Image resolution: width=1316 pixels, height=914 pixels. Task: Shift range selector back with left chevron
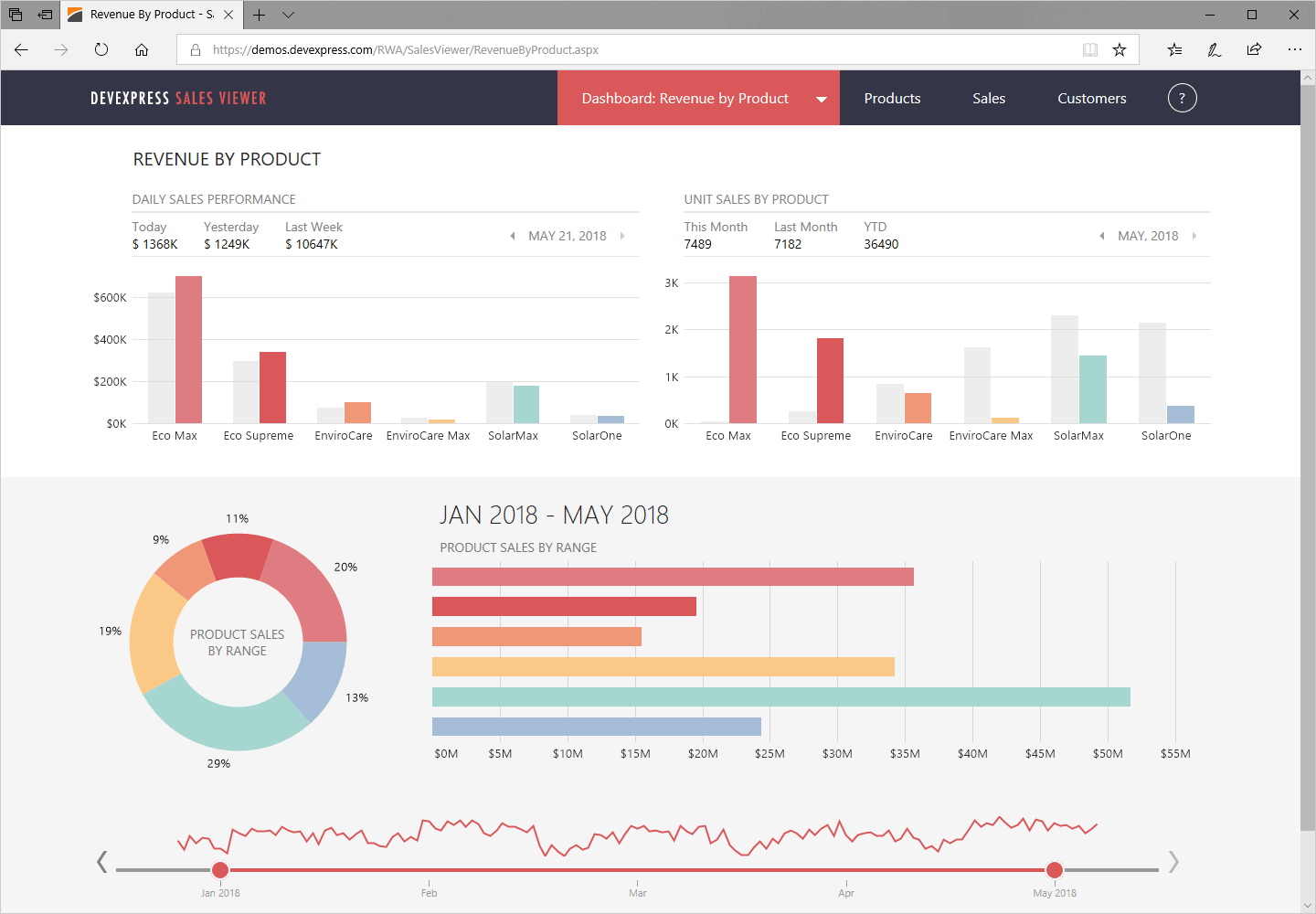[x=102, y=861]
